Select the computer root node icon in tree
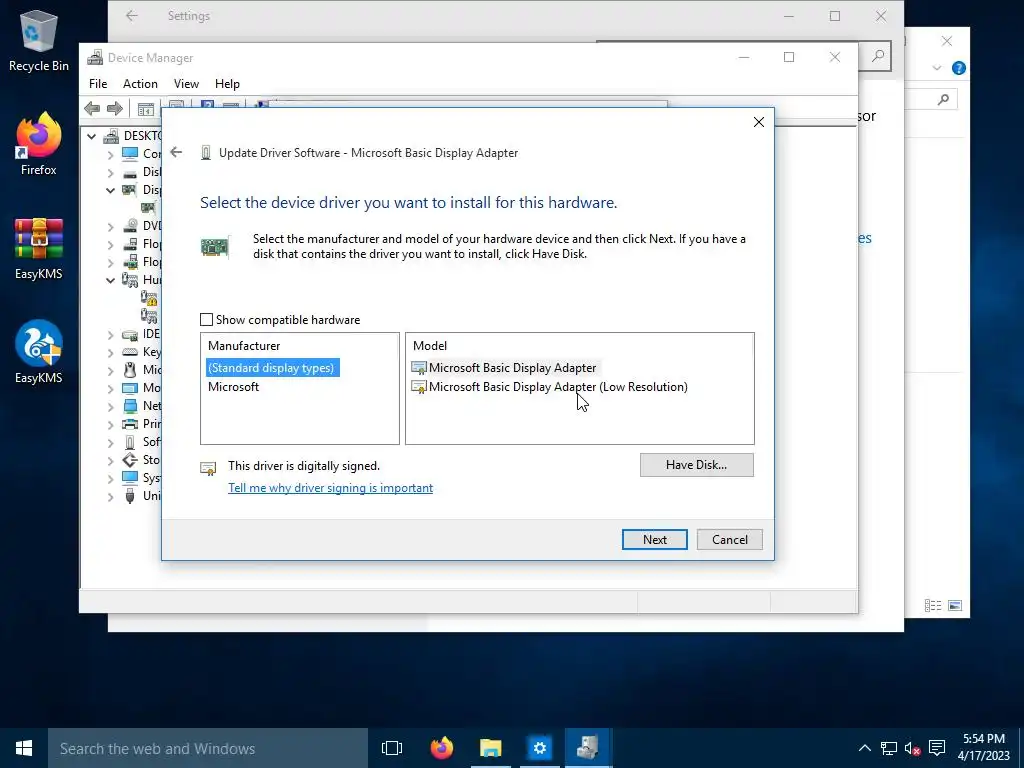 click(x=112, y=136)
